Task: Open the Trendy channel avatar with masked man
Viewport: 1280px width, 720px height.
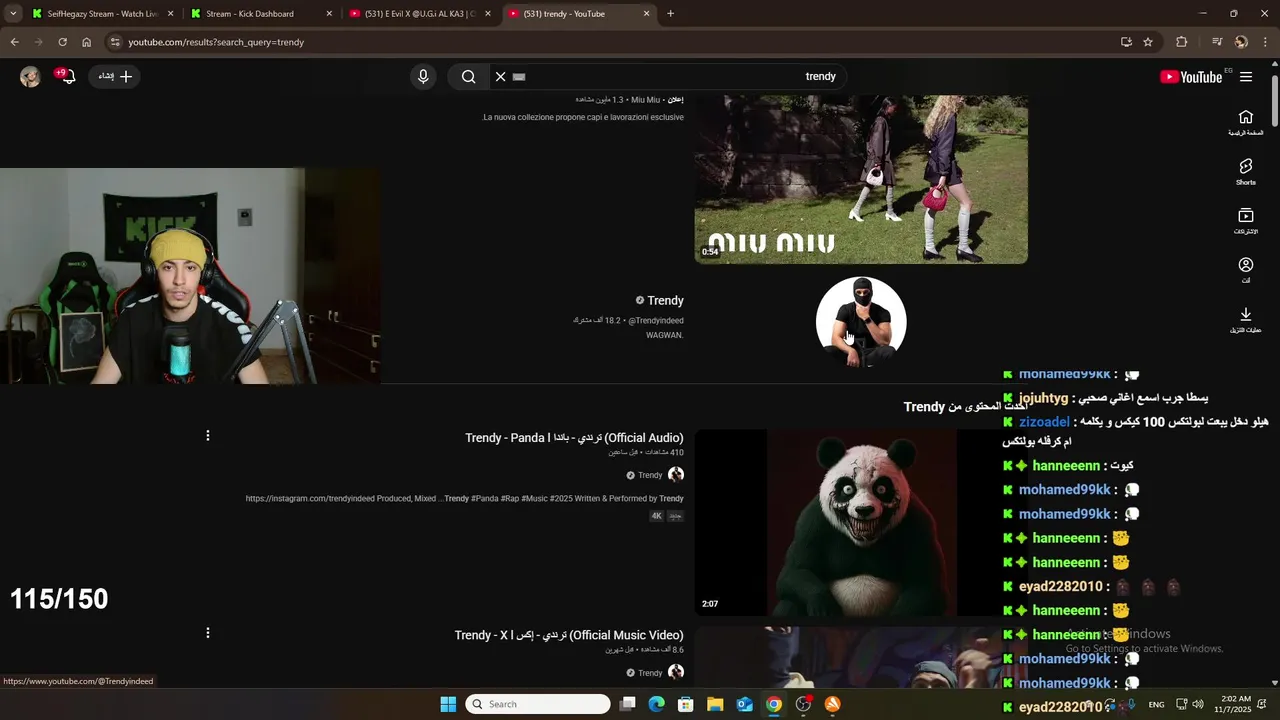Action: [861, 322]
